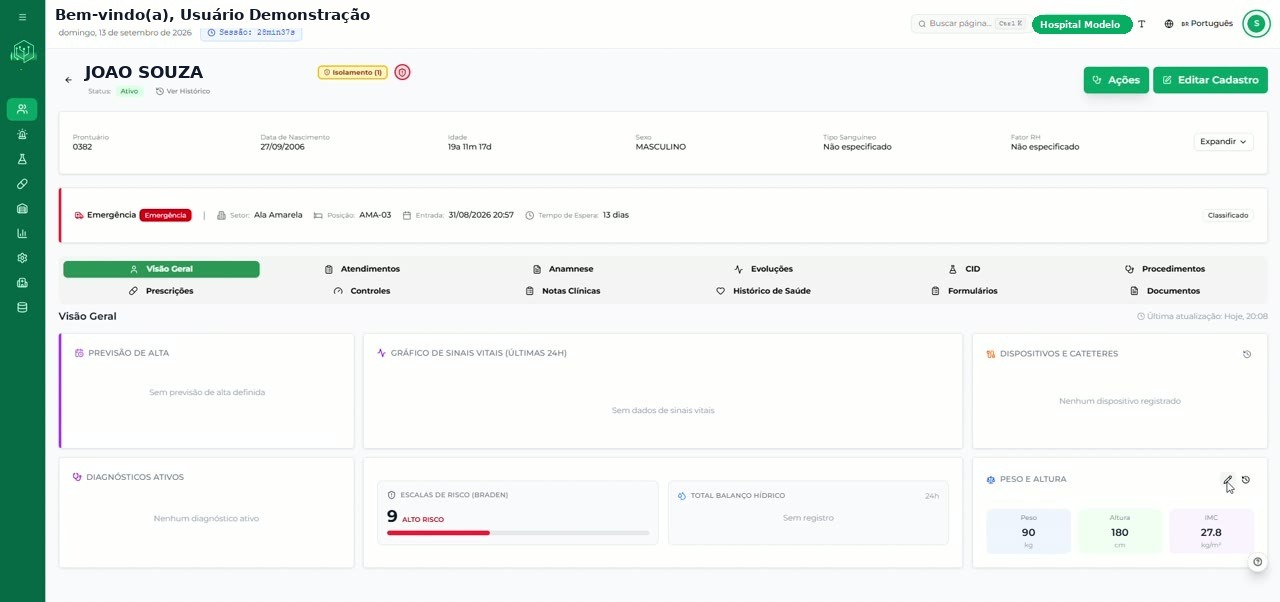Click the Classificado status badge
Viewport: 1280px width, 602px height.
pyautogui.click(x=1227, y=215)
